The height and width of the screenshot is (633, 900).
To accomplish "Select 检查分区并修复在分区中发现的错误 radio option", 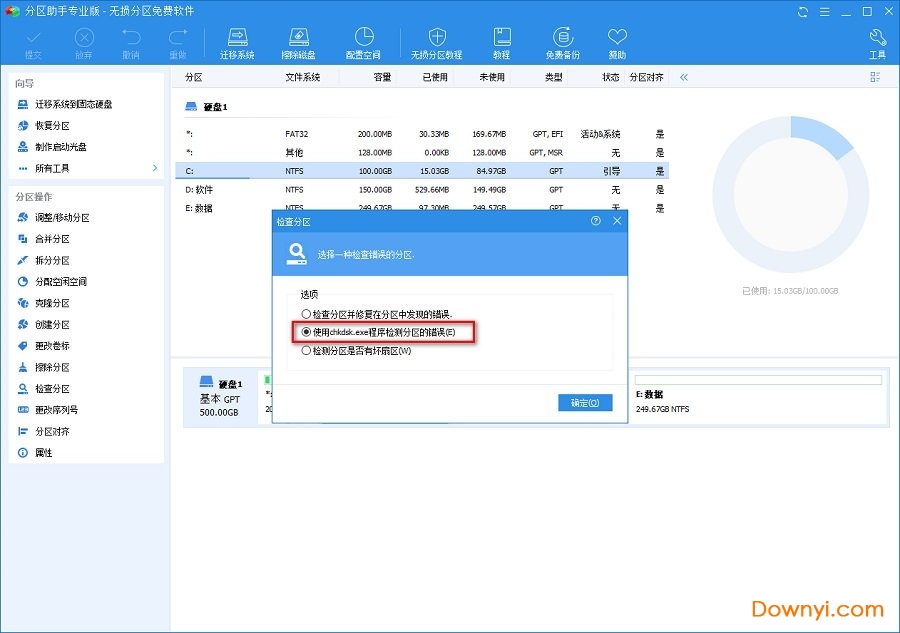I will 306,313.
